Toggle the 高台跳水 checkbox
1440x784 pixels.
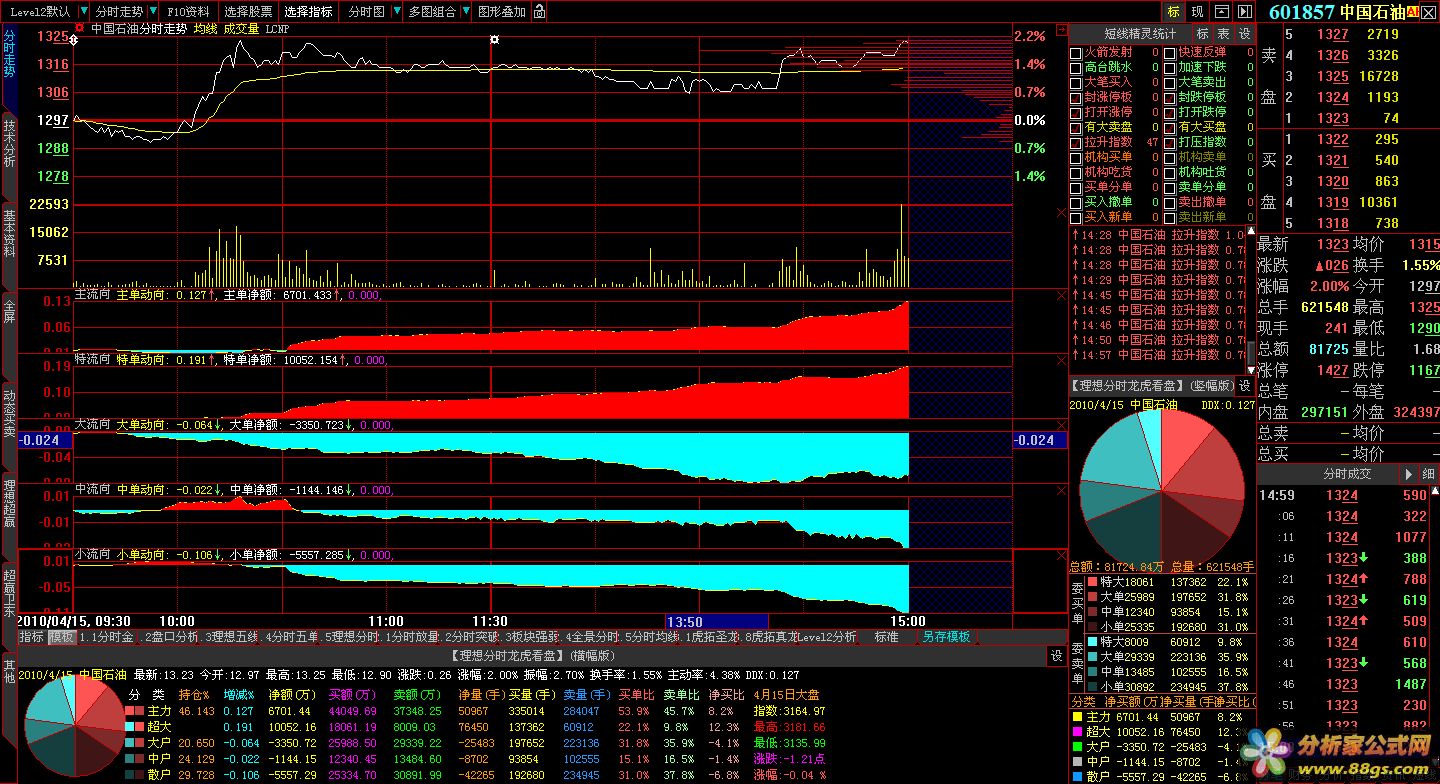point(1076,67)
